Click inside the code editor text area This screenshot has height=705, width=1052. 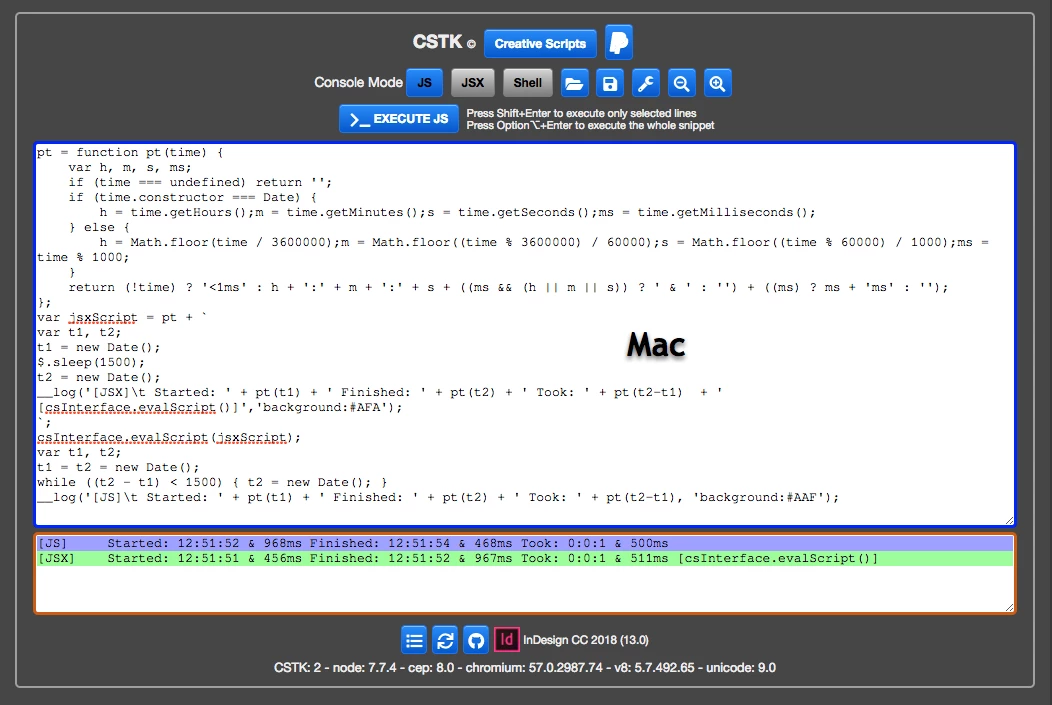(x=525, y=334)
